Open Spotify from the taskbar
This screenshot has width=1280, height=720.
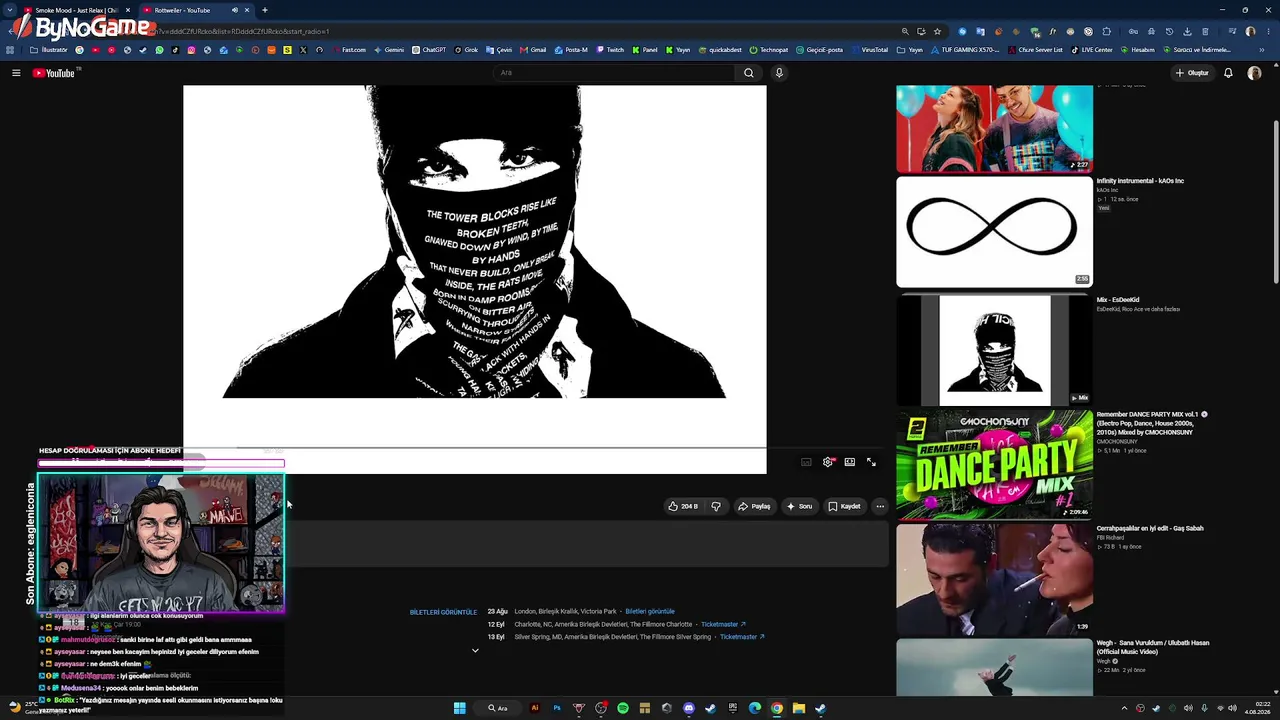623,708
